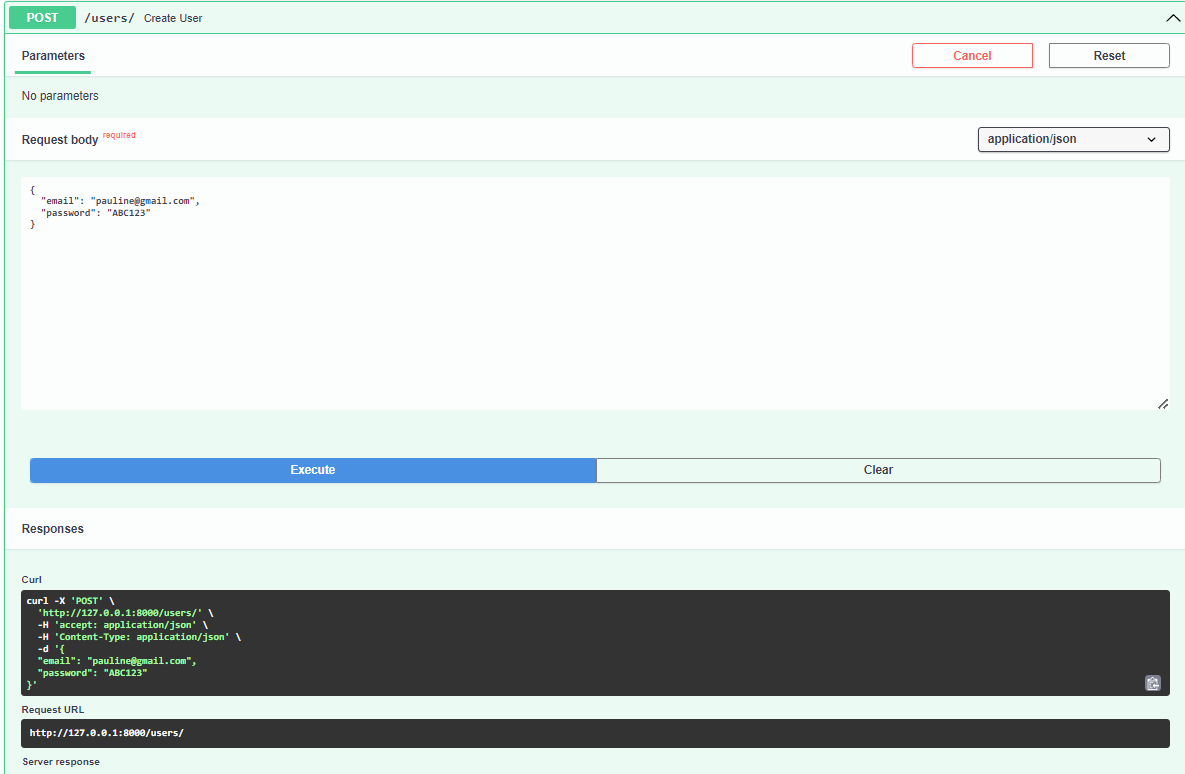The image size is (1185, 774).
Task: Click the Responses section header
Action: [52, 528]
